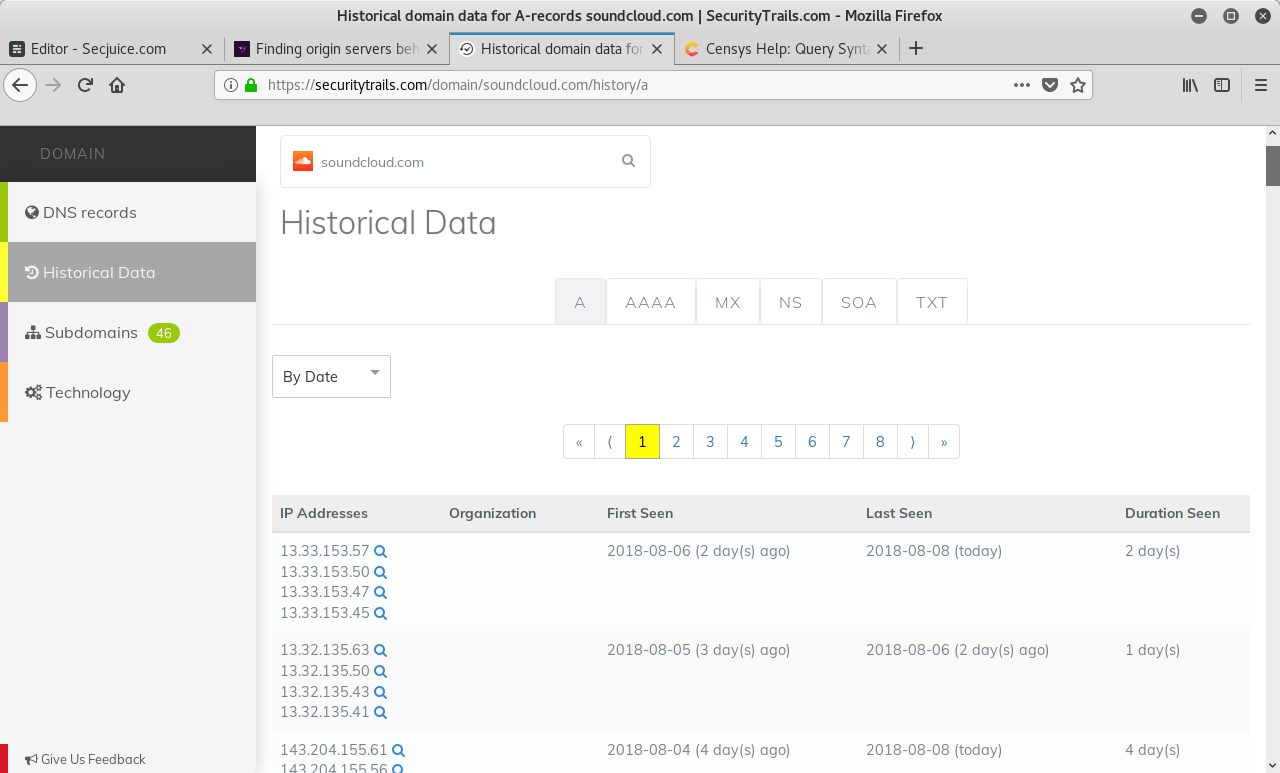Open the Firefox Library
This screenshot has width=1280, height=773.
coord(1190,85)
